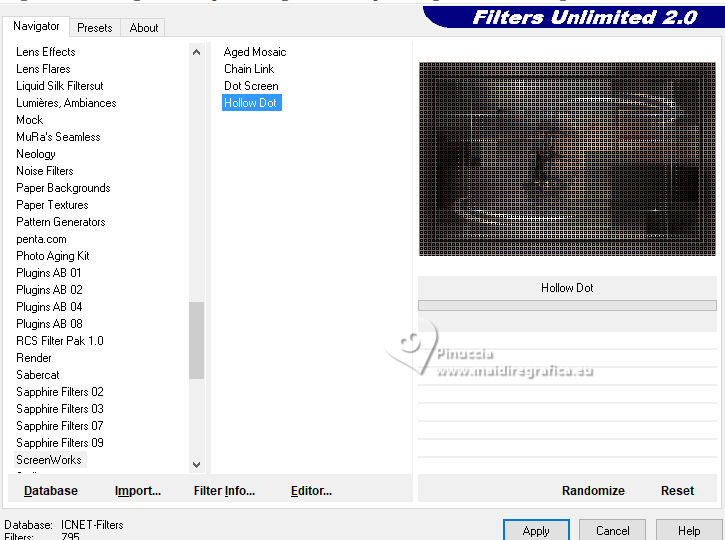Select Mock filter category

point(30,120)
